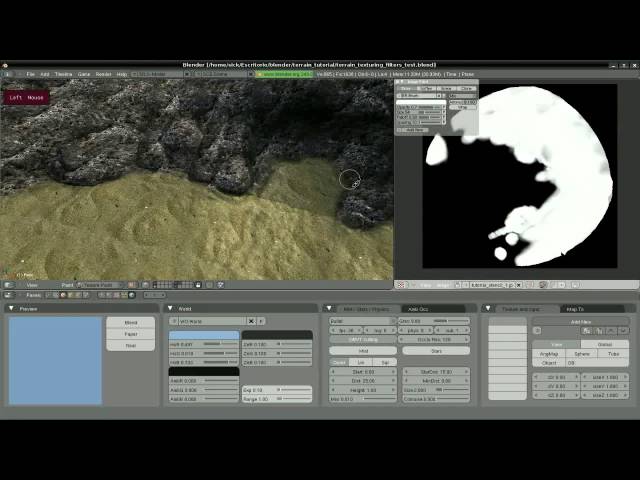Image resolution: width=640 pixels, height=480 pixels.
Task: Open the Logic context icon in Panels header
Action: pyautogui.click(x=49, y=295)
